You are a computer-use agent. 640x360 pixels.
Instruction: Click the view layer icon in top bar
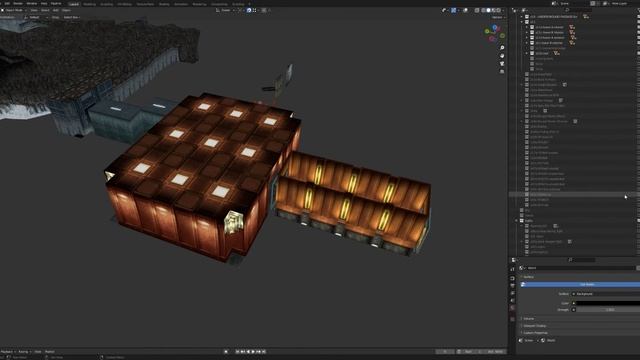[x=606, y=3]
